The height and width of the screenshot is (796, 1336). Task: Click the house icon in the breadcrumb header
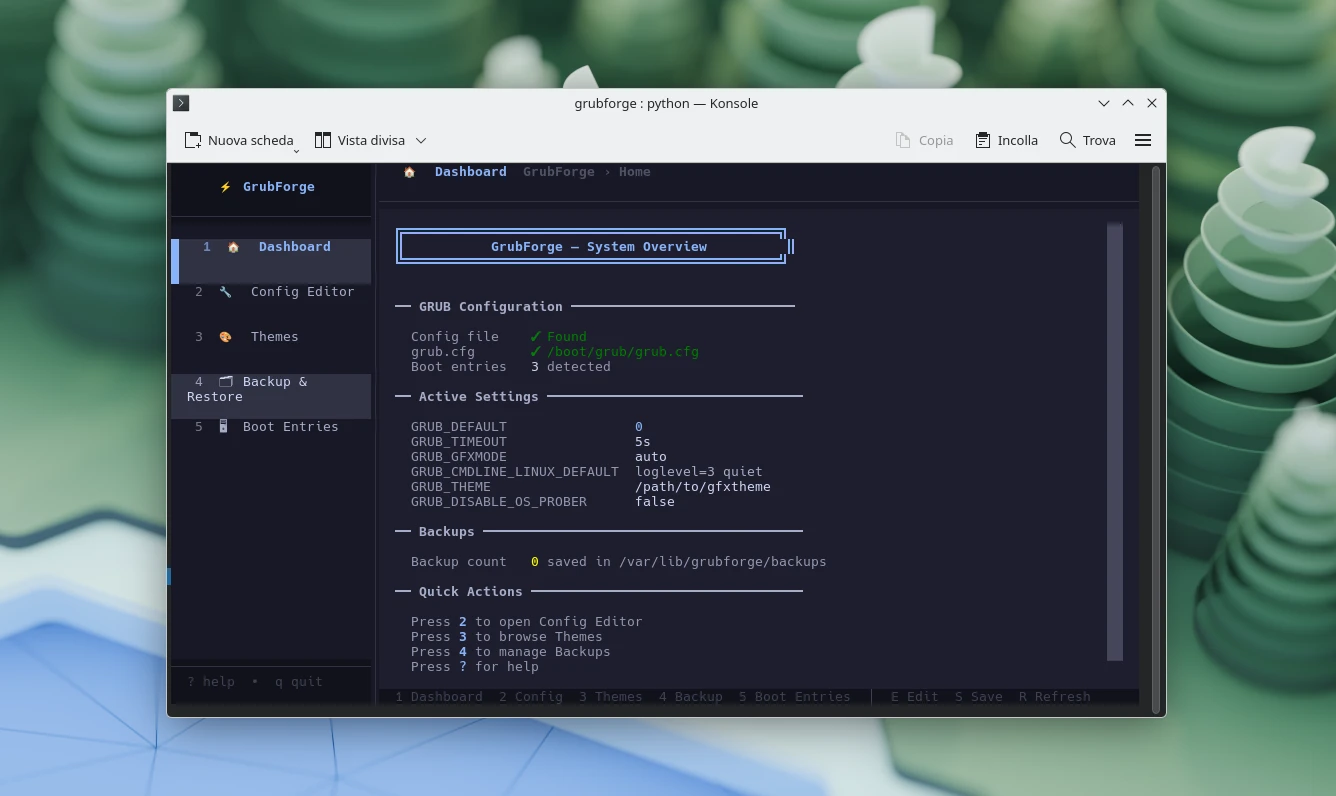coord(409,172)
